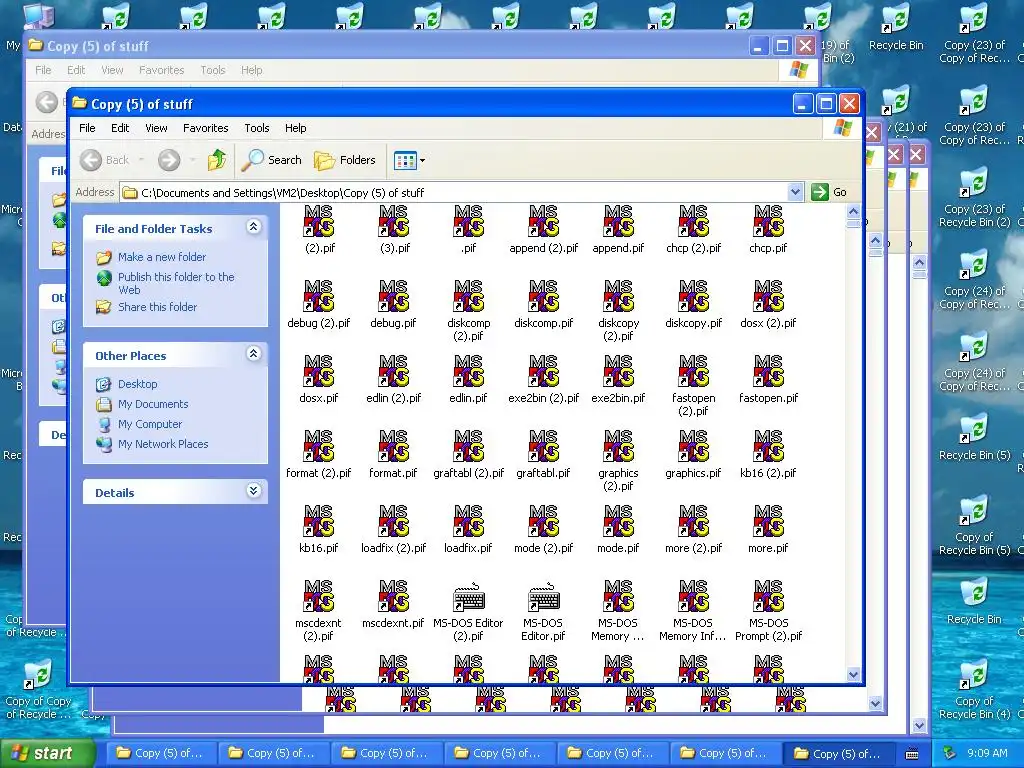Click the Back button in front window
1024x768 pixels.
pos(104,160)
